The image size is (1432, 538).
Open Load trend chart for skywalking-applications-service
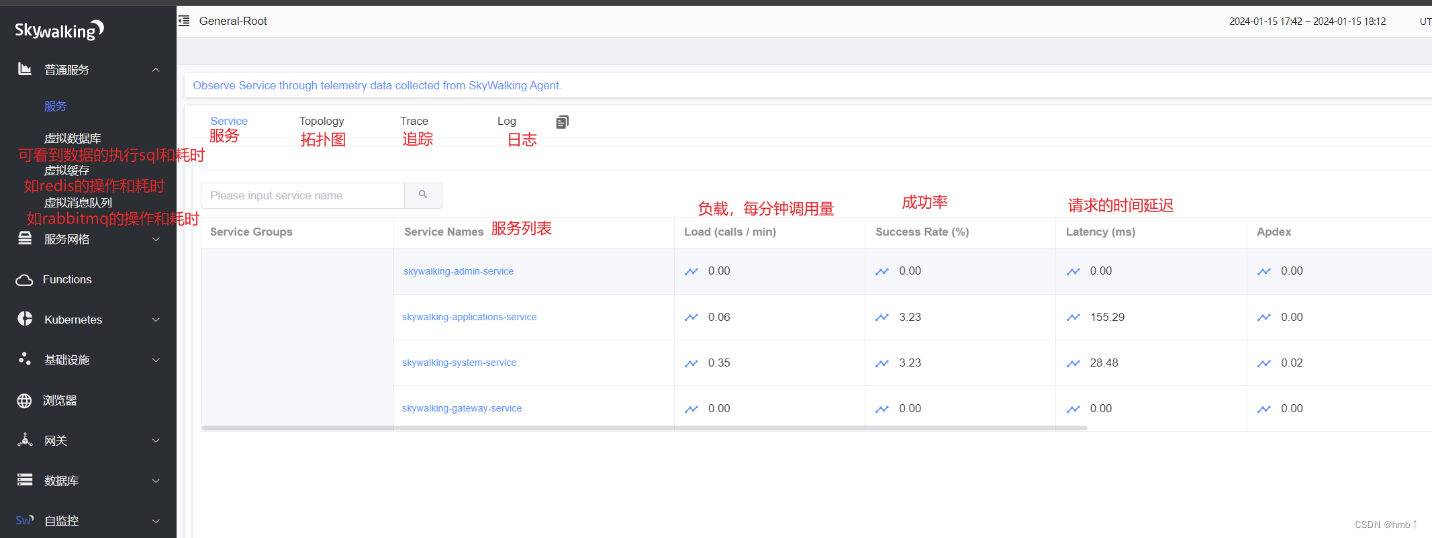click(691, 317)
